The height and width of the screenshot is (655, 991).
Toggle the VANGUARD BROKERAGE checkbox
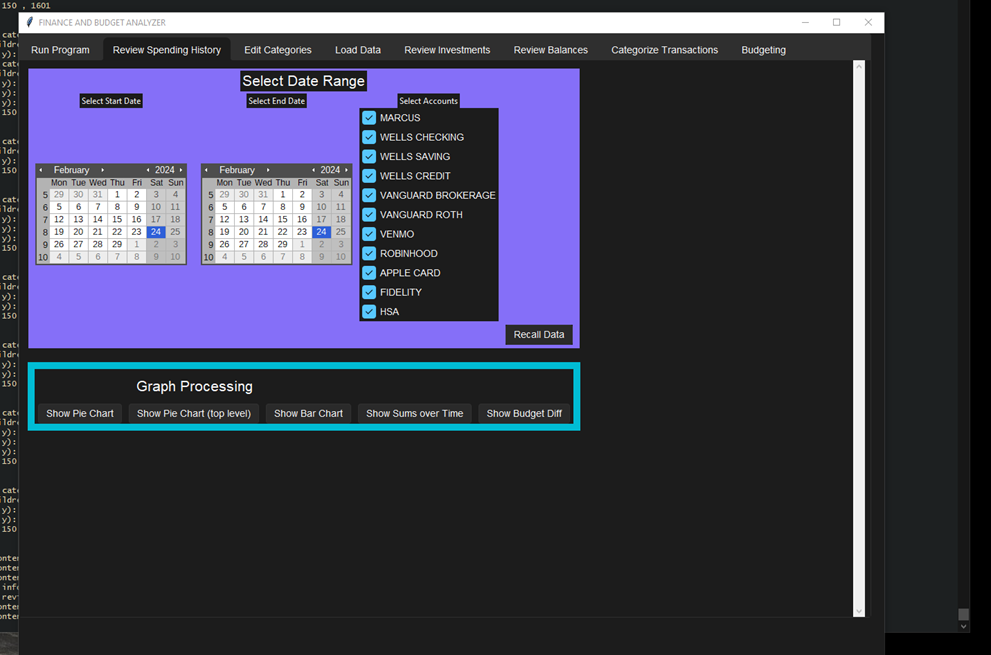pyautogui.click(x=369, y=195)
